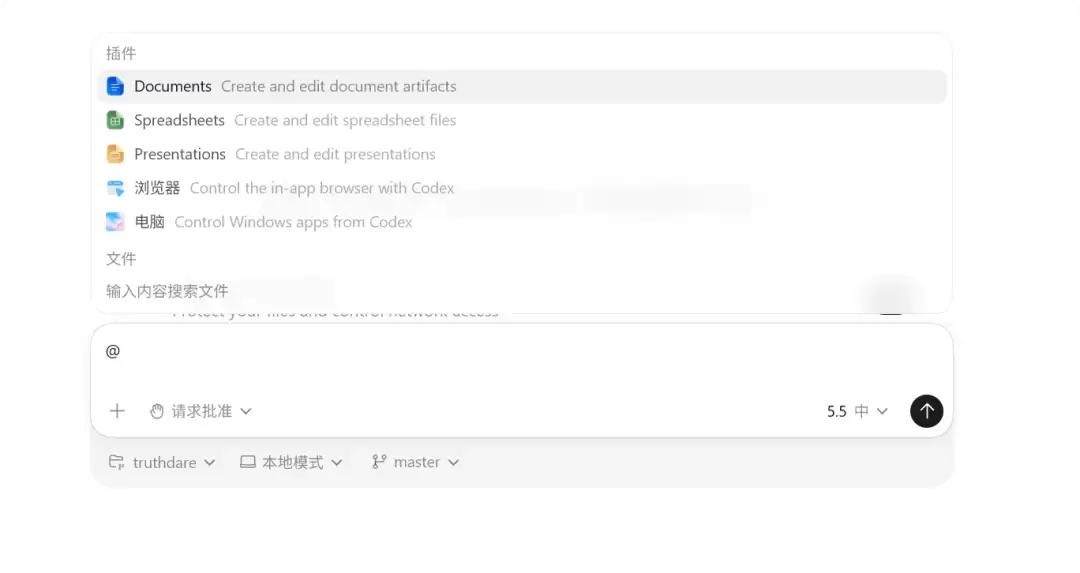Click the 文件 section heading

point(121,259)
